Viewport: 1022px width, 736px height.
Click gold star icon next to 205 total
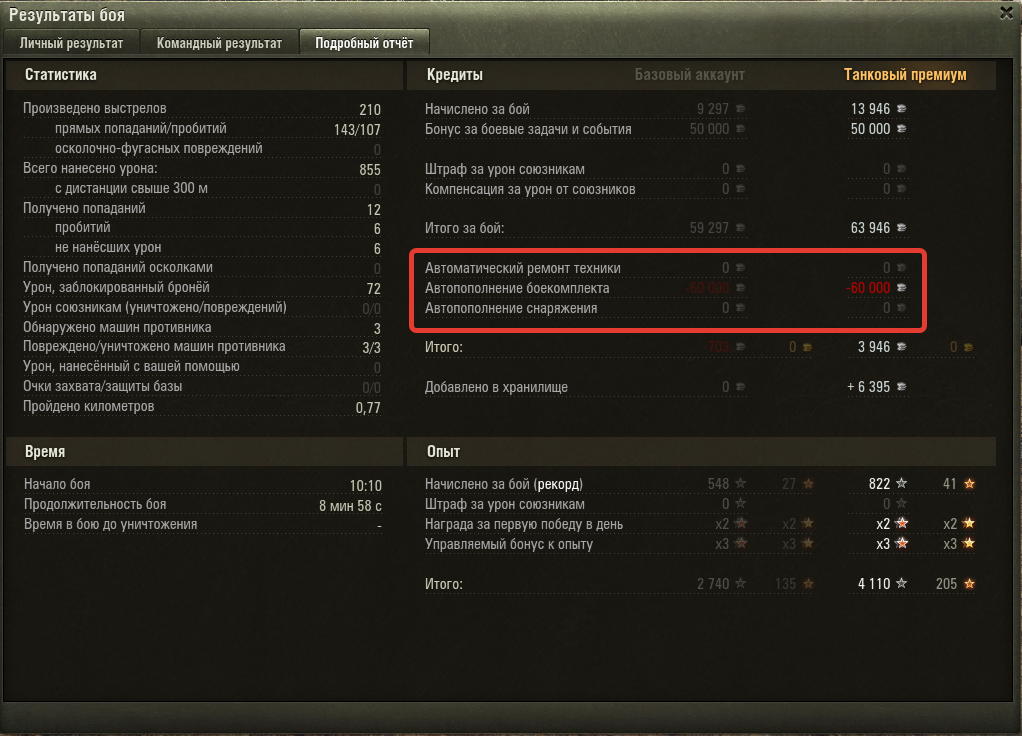[969, 583]
